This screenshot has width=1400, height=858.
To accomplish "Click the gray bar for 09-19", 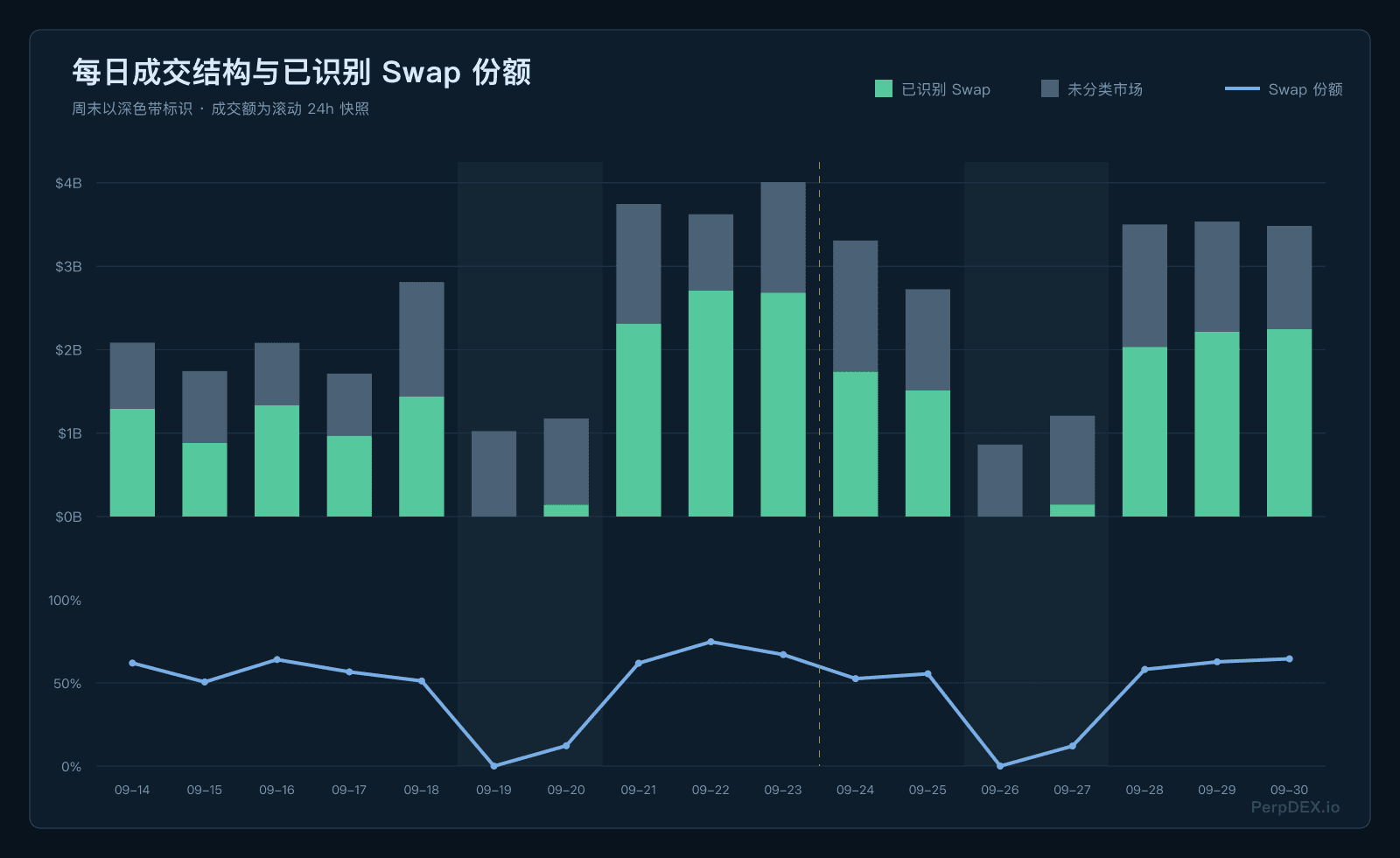I will [493, 474].
